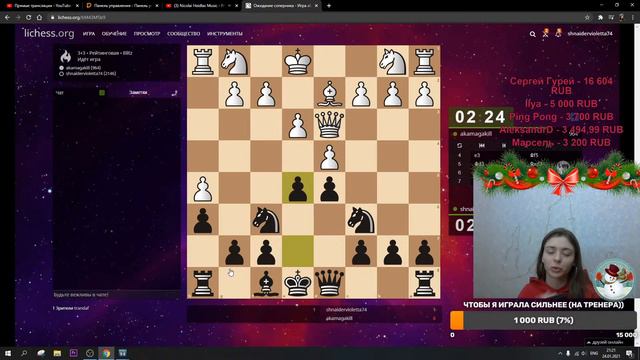Select move e3 in the move list
640x360 pixels.
point(477,156)
